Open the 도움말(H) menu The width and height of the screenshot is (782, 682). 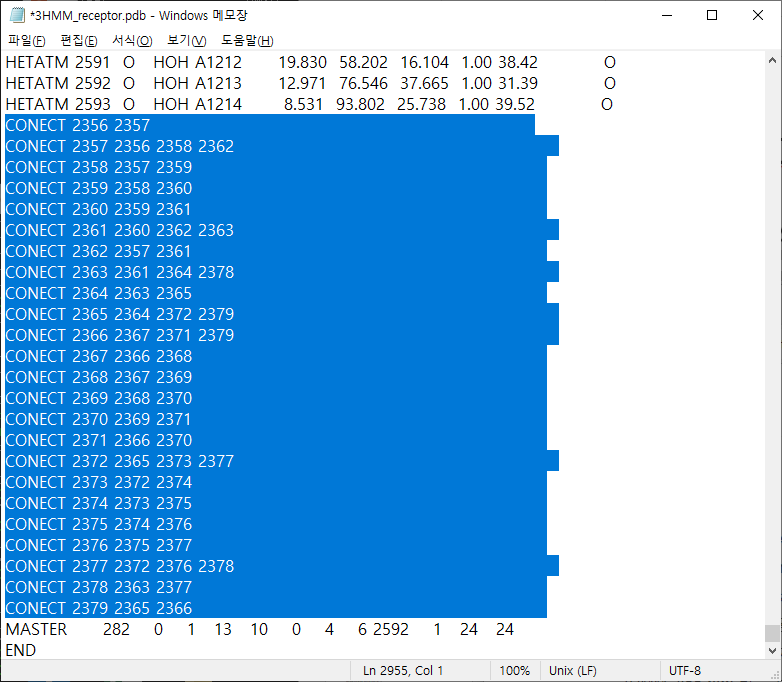pos(247,40)
